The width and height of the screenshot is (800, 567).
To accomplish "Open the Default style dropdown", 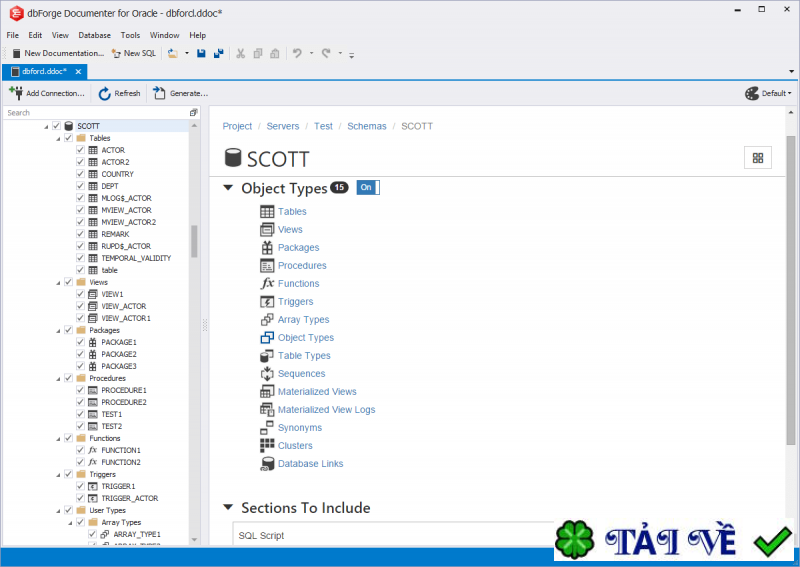I will point(768,93).
